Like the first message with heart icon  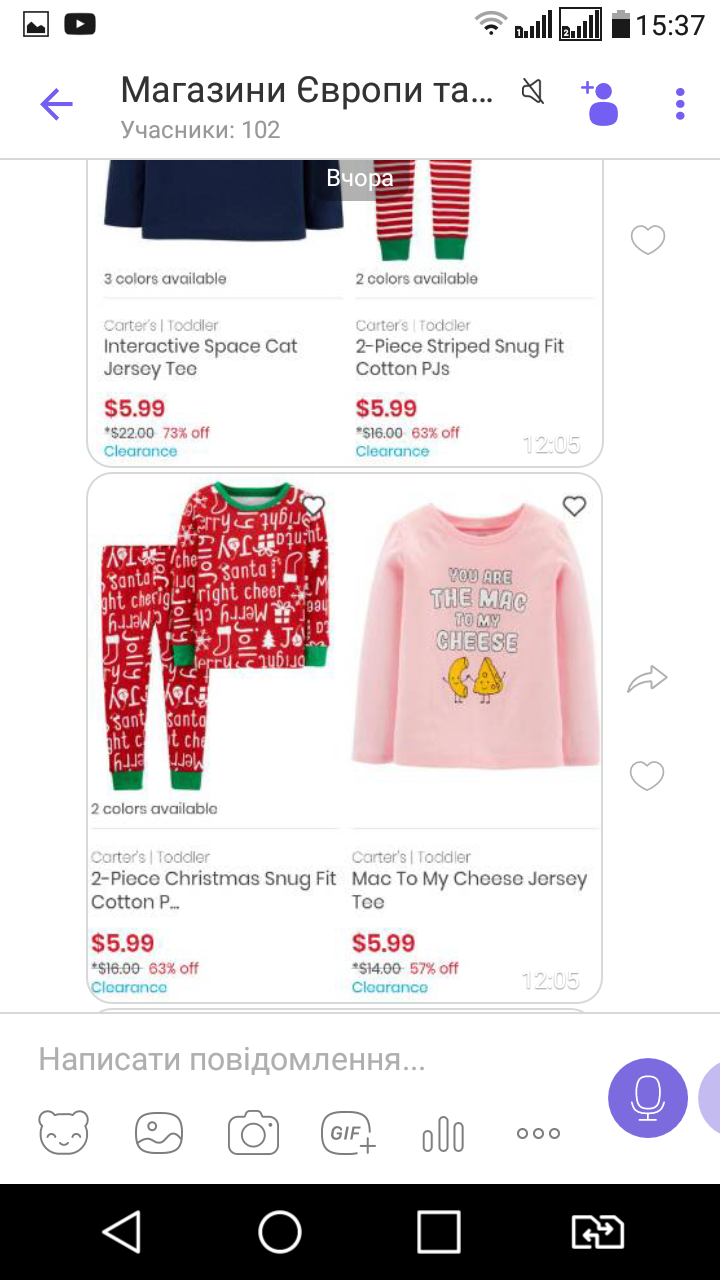648,240
